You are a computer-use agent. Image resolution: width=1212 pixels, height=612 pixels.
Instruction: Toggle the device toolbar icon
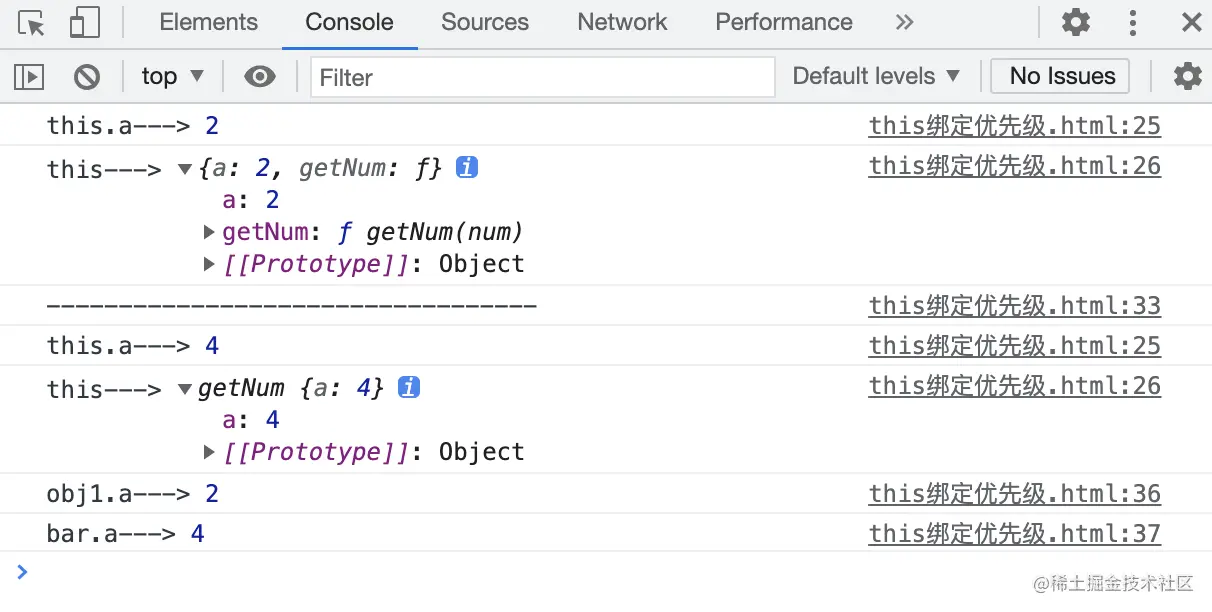pos(85,22)
